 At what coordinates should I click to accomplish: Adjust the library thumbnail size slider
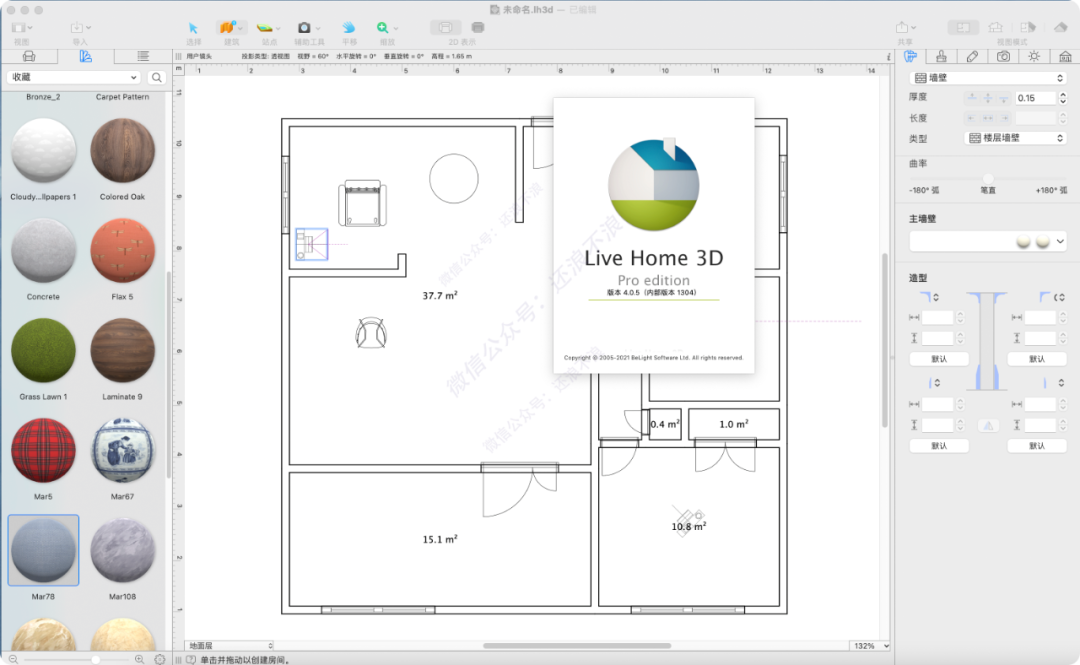96,659
